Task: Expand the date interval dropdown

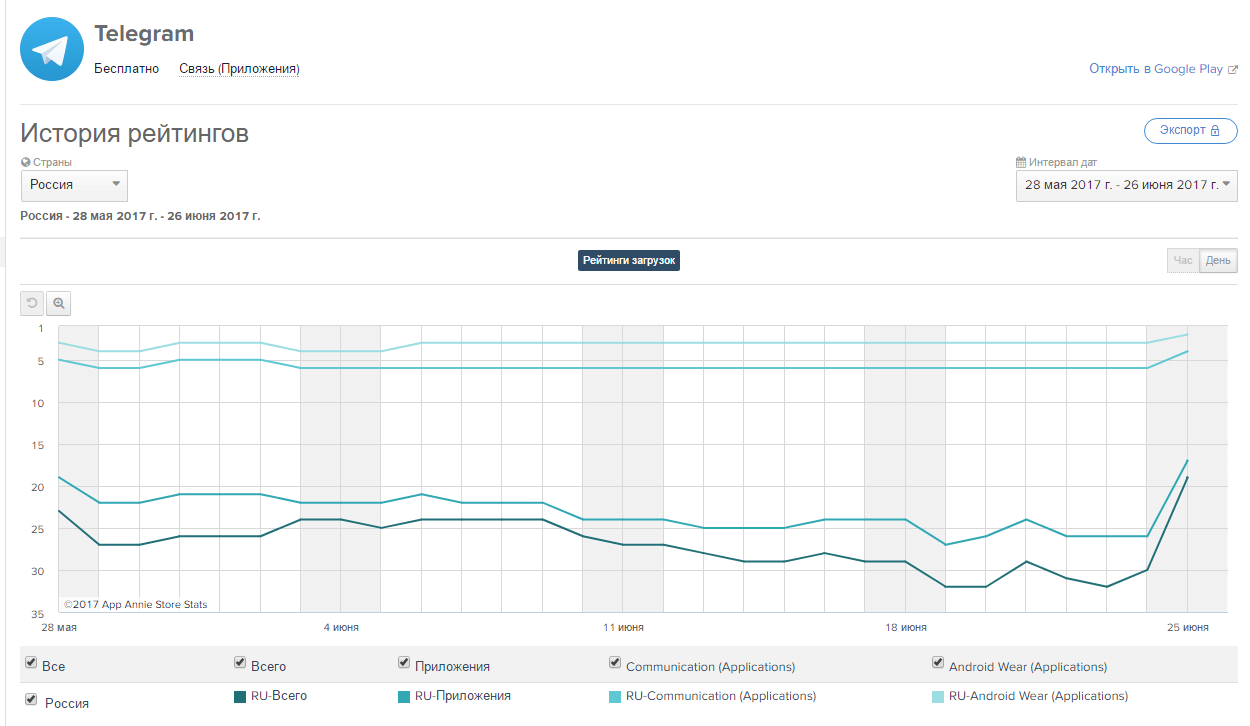Action: [1126, 185]
